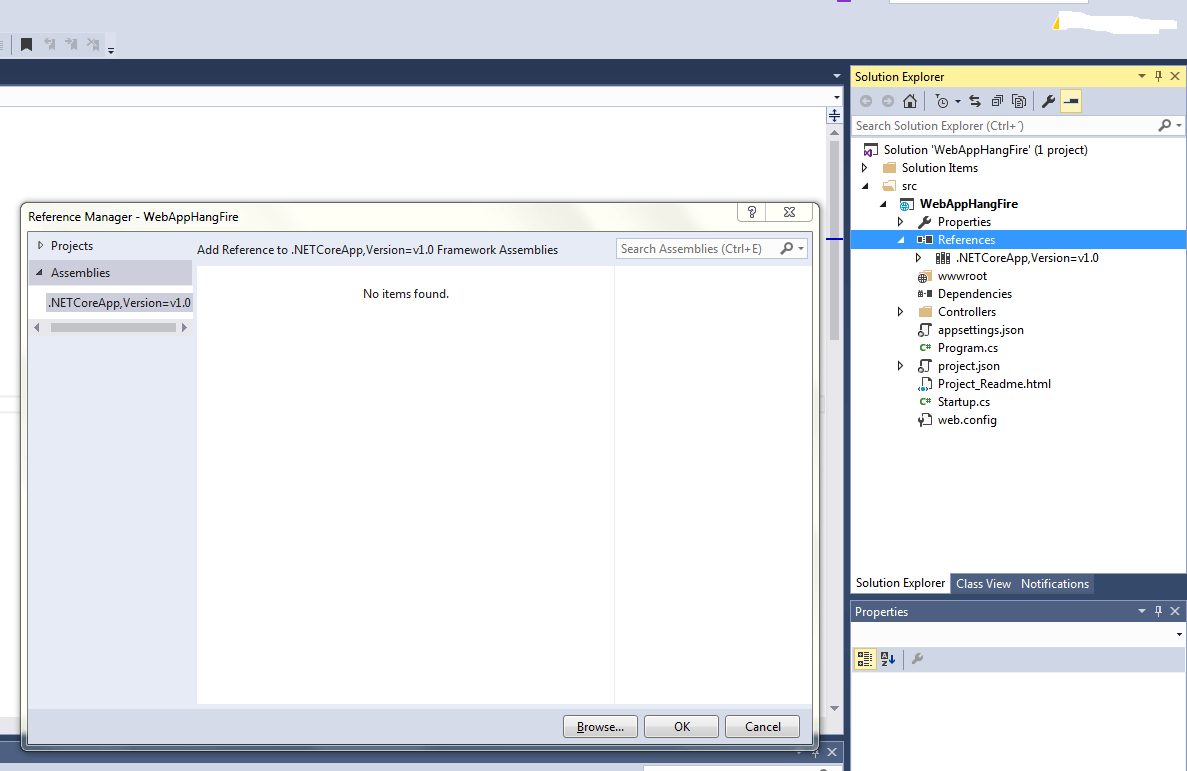
Task: Expand the project.json node
Action: click(901, 366)
